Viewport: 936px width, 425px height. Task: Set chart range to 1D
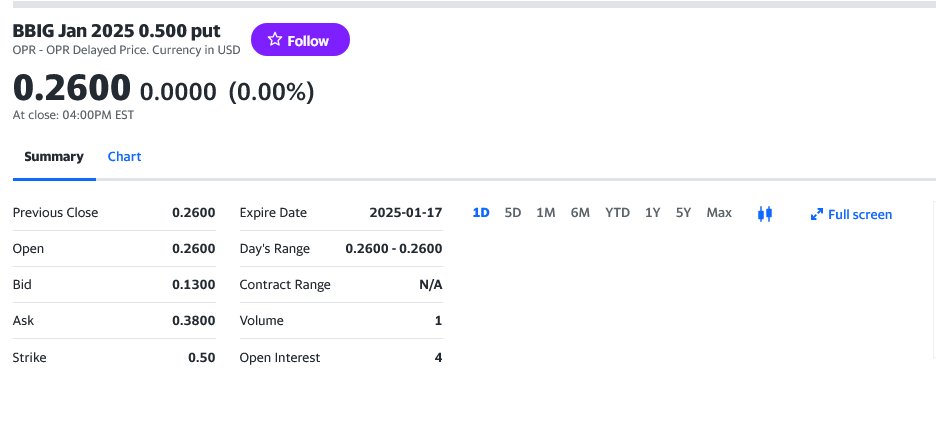tap(480, 213)
